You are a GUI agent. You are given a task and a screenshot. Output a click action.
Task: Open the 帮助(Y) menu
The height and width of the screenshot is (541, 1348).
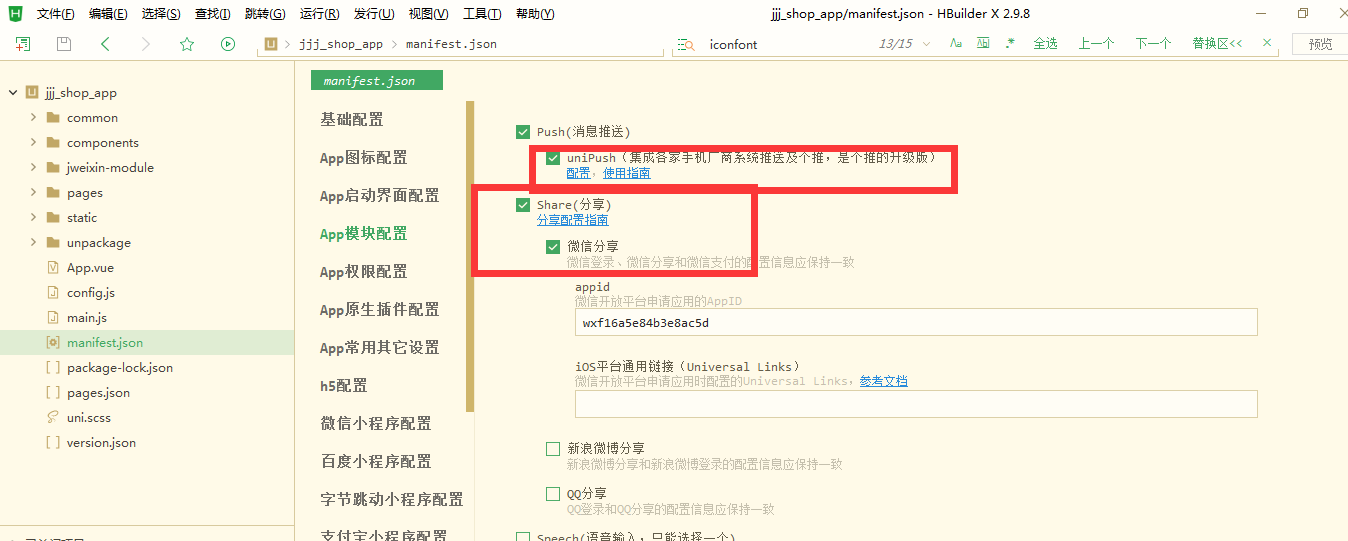coord(535,14)
